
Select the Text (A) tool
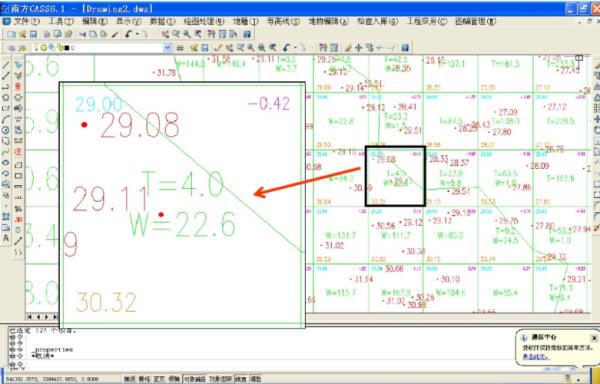[x=6, y=238]
